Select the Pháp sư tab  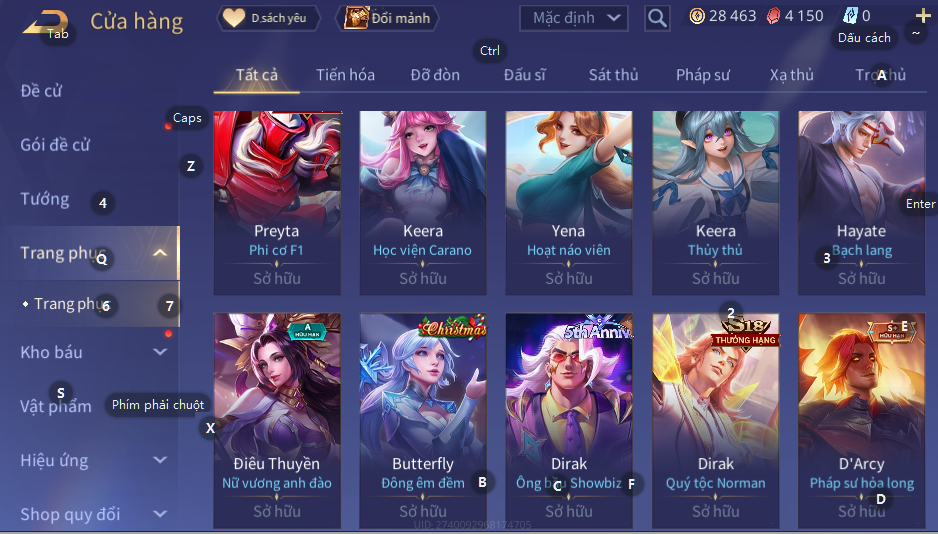point(703,75)
